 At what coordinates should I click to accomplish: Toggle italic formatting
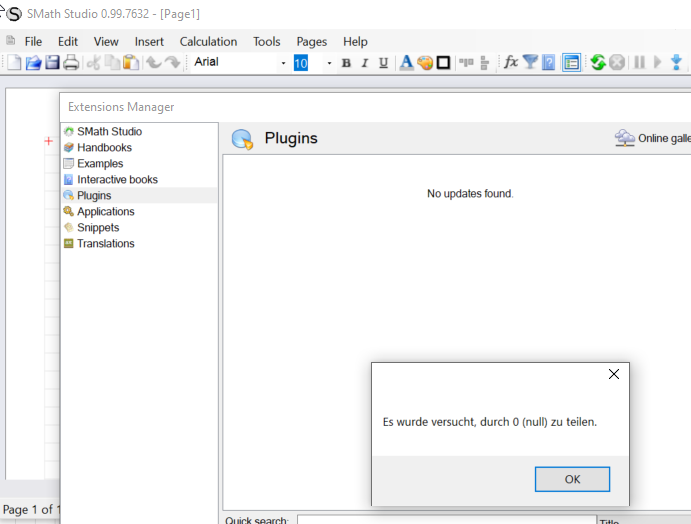click(x=364, y=63)
